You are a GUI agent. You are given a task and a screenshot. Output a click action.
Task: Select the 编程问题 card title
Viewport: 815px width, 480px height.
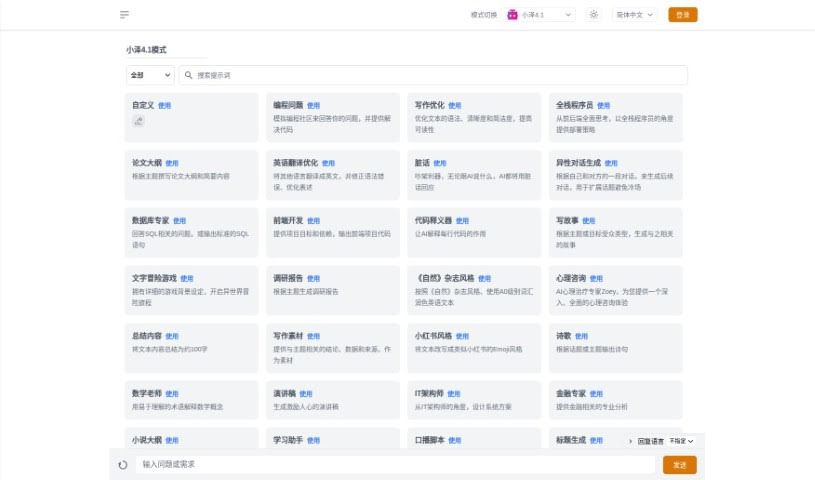pos(288,105)
